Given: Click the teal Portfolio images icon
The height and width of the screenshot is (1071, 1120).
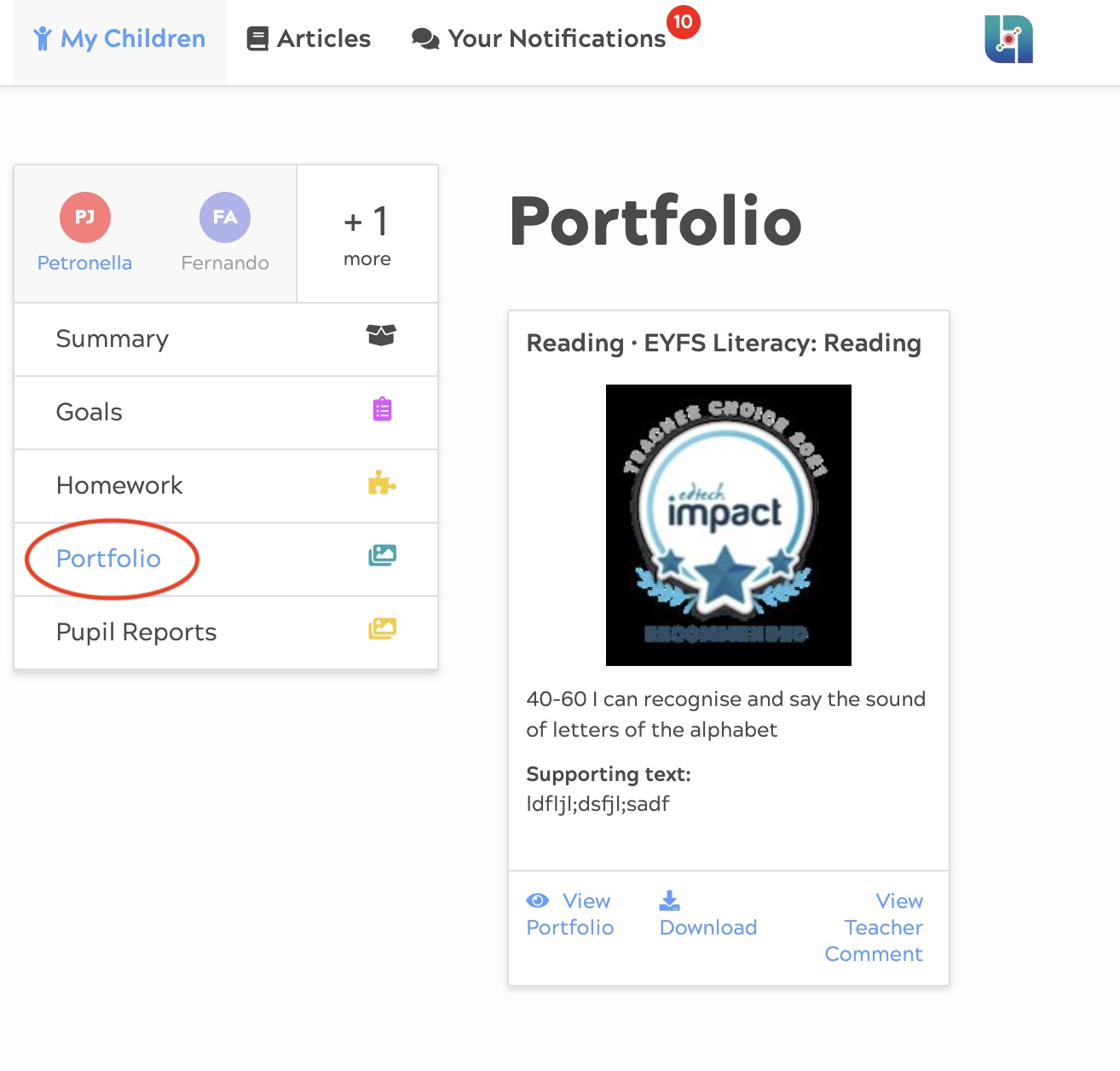Looking at the screenshot, I should 382,556.
